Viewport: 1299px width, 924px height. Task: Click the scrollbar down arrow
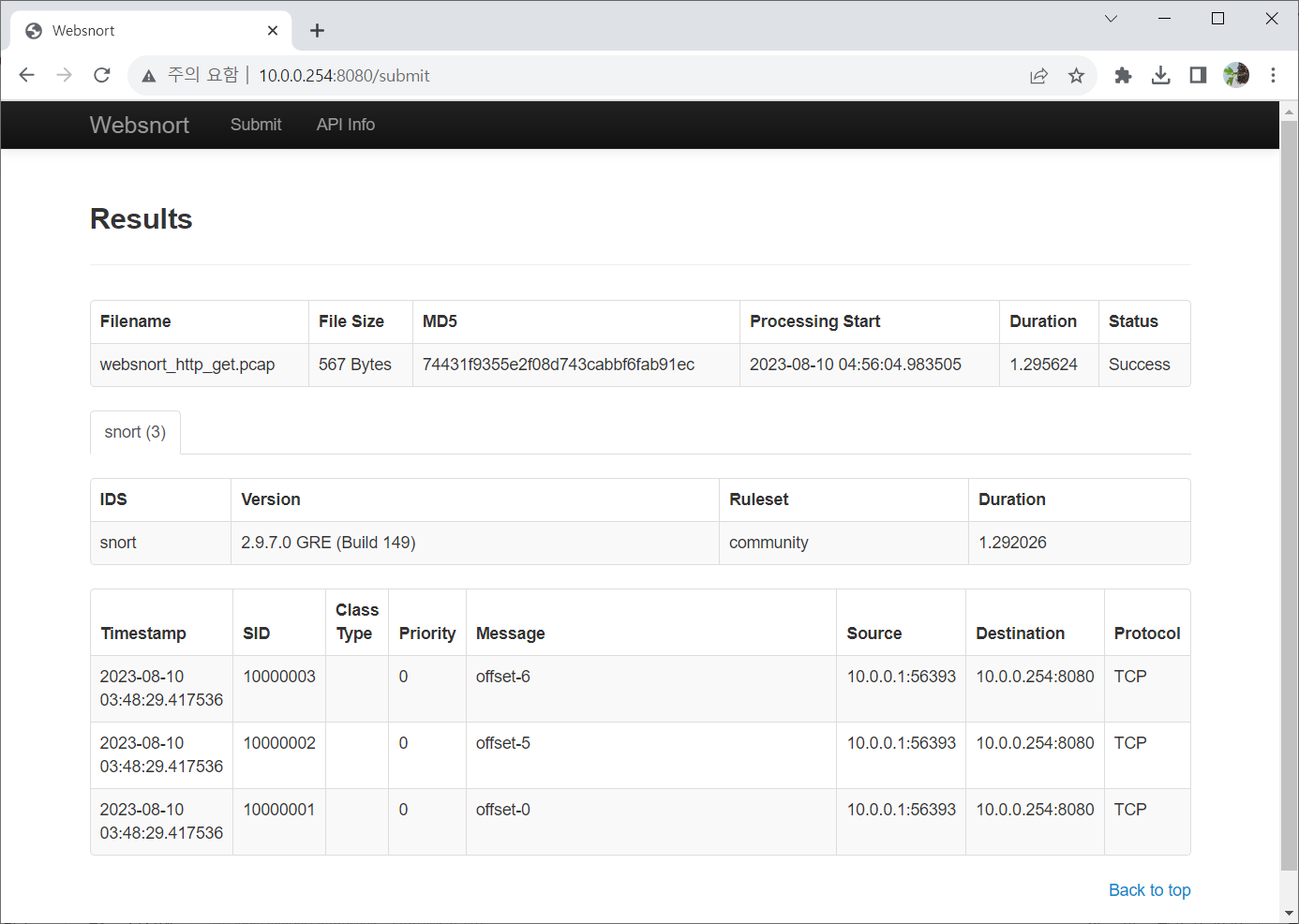coord(1289,913)
